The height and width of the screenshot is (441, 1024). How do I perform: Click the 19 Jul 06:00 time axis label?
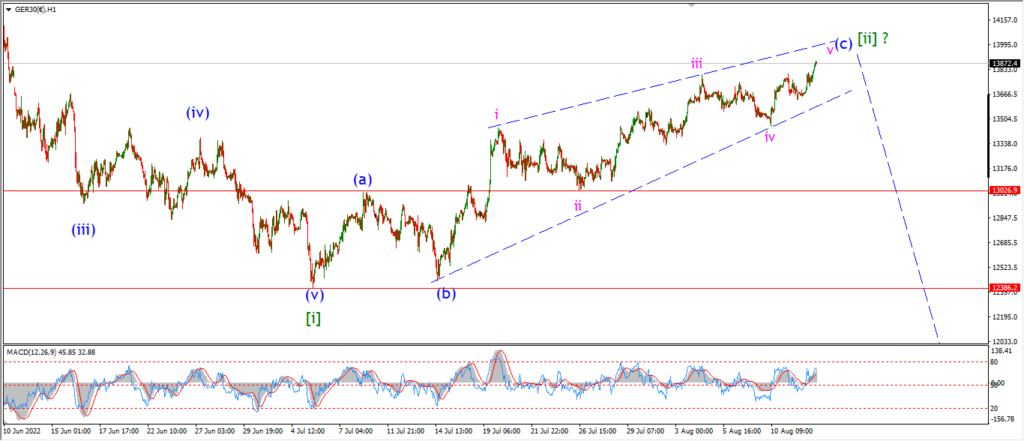pos(502,432)
